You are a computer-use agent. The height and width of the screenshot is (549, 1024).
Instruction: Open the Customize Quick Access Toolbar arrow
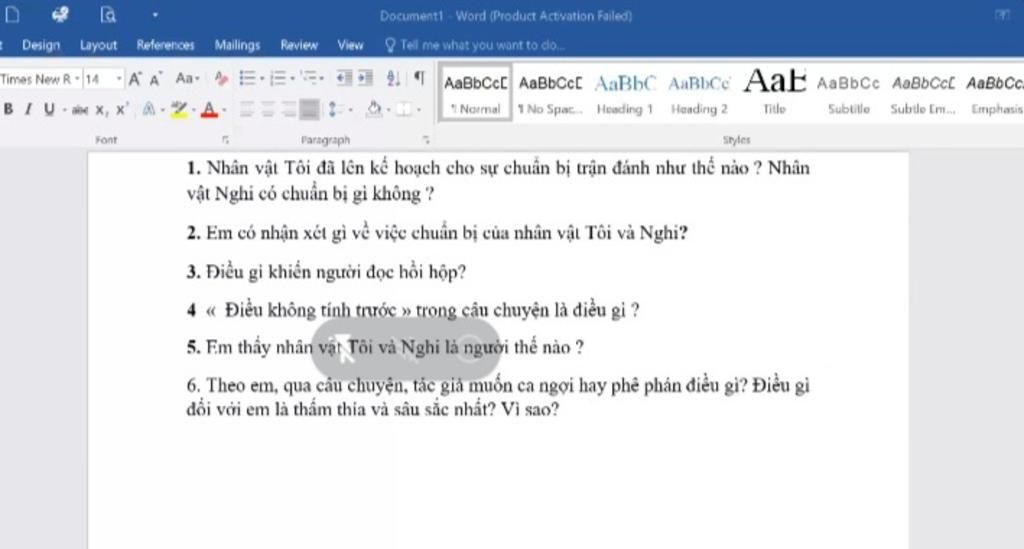[x=155, y=15]
